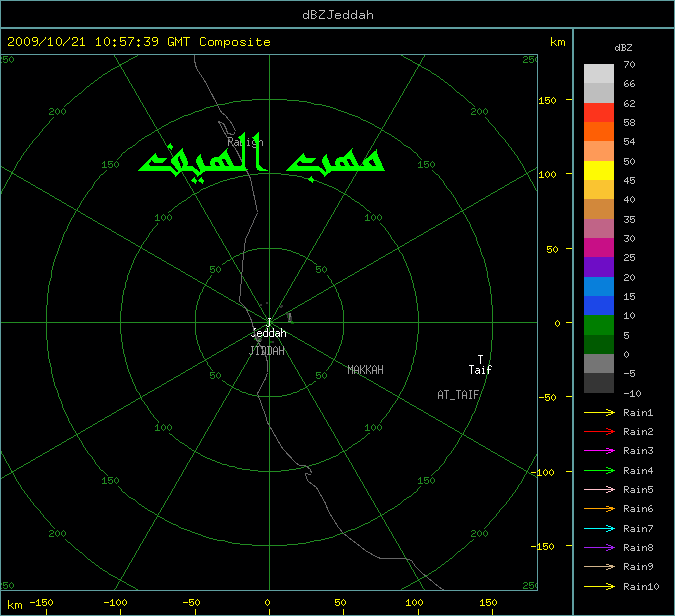Click the Rain10 legend label
The image size is (675, 616).
coord(641,586)
